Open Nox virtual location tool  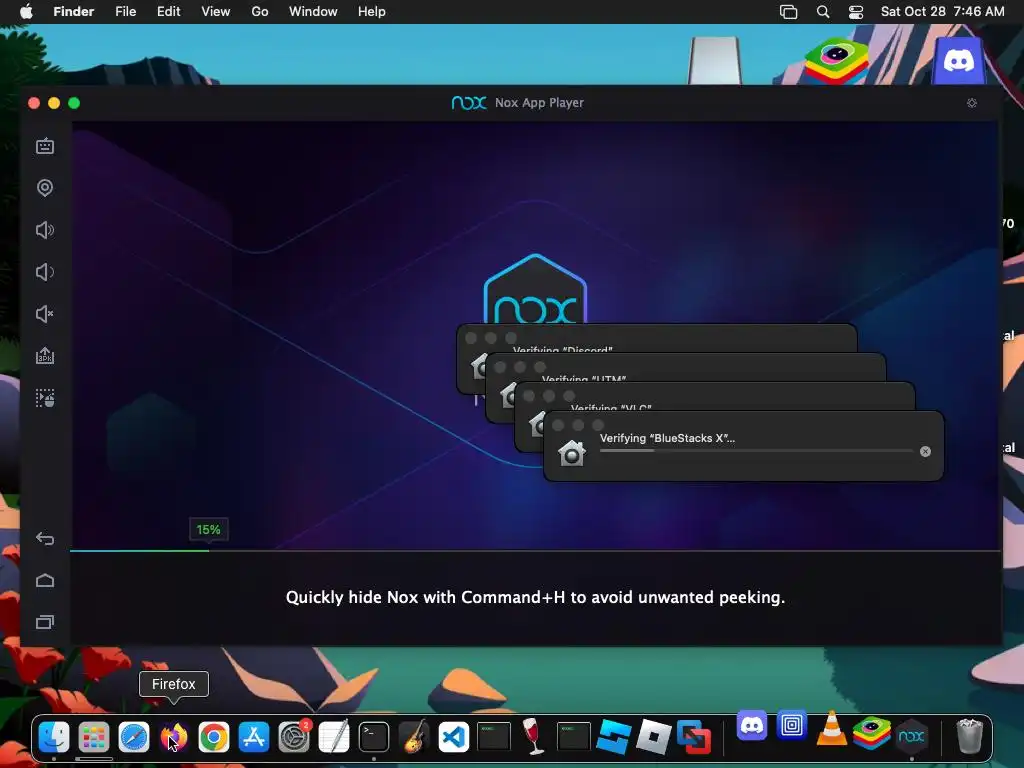(x=45, y=188)
